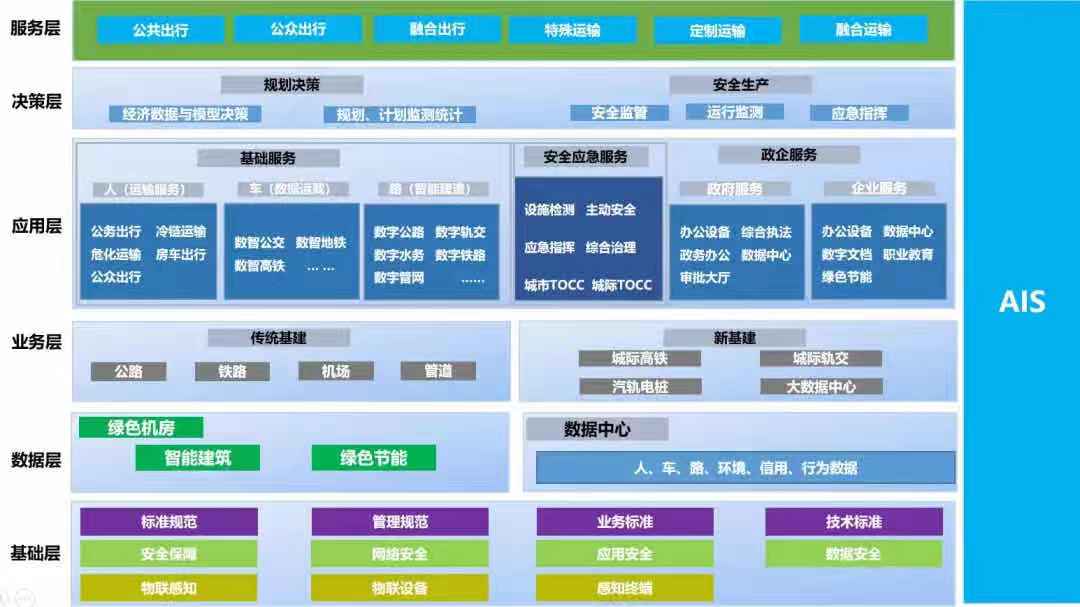Select the yellow 感知终端 box

pyautogui.click(x=624, y=587)
